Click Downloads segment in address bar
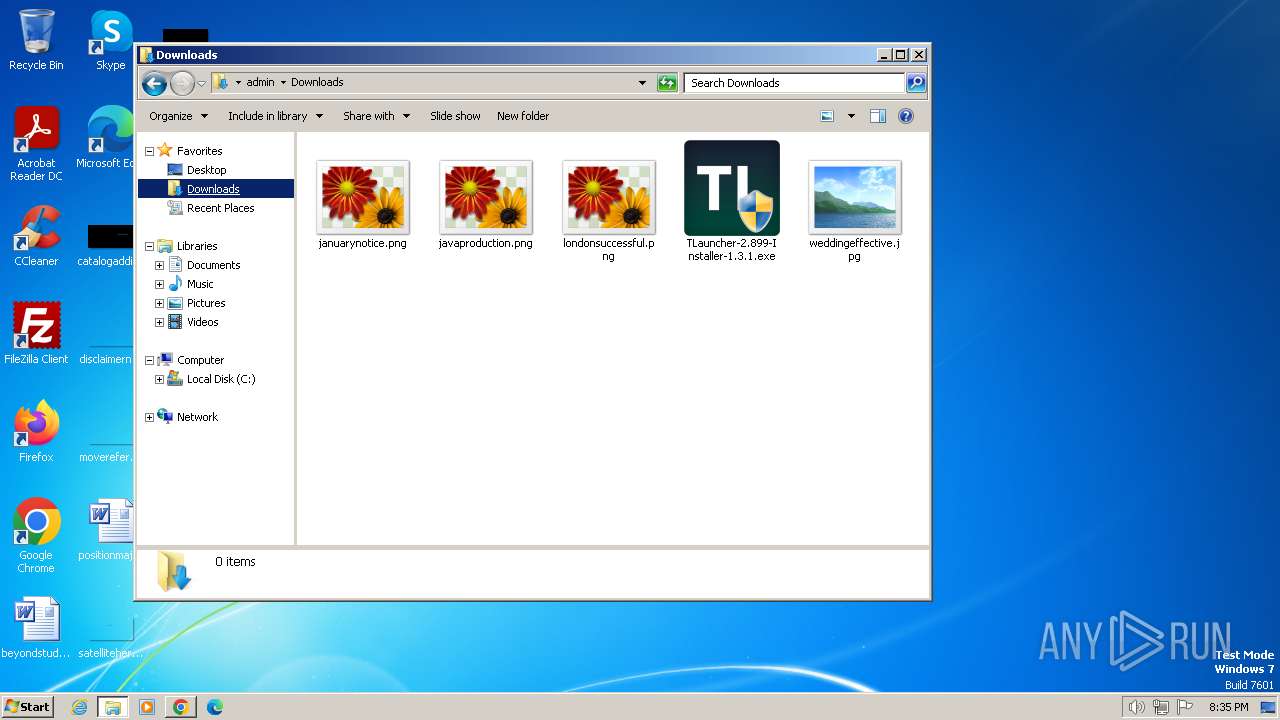 pyautogui.click(x=317, y=83)
